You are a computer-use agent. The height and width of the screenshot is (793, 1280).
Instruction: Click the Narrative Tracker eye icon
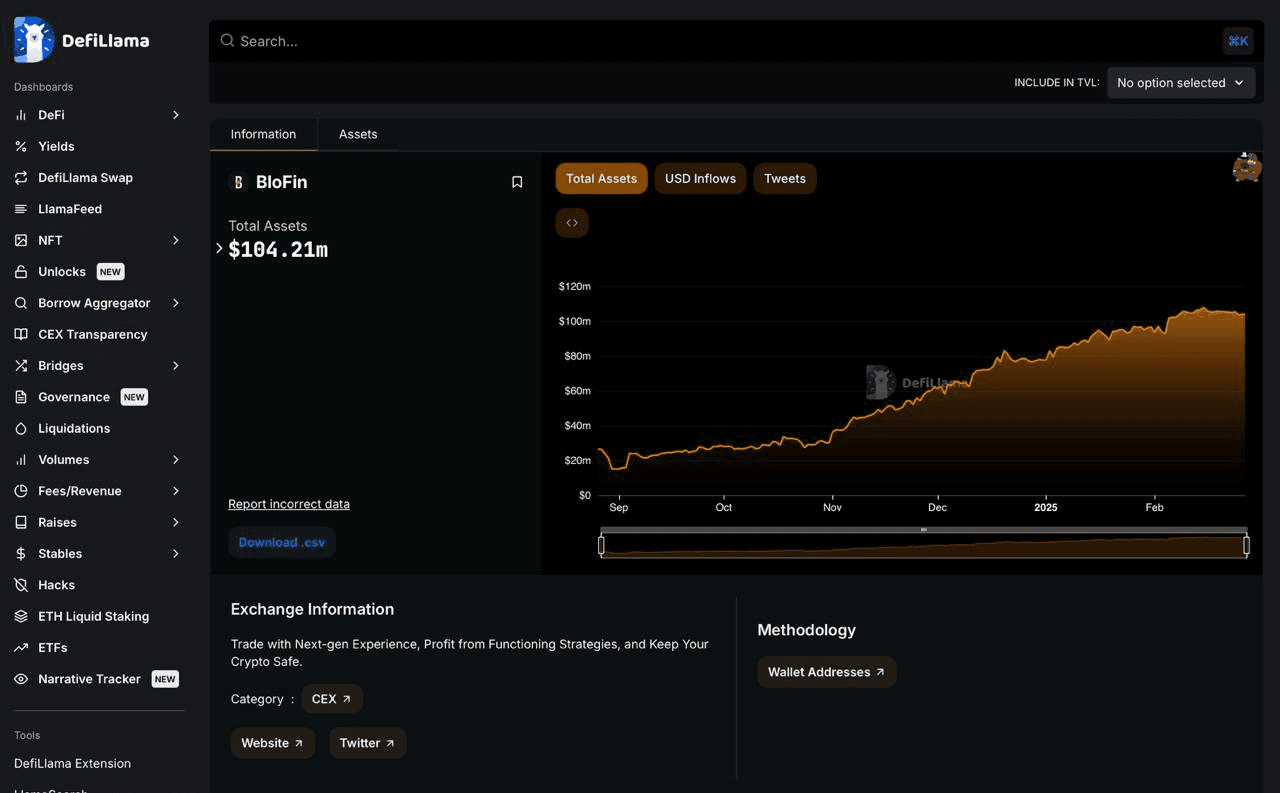click(21, 679)
